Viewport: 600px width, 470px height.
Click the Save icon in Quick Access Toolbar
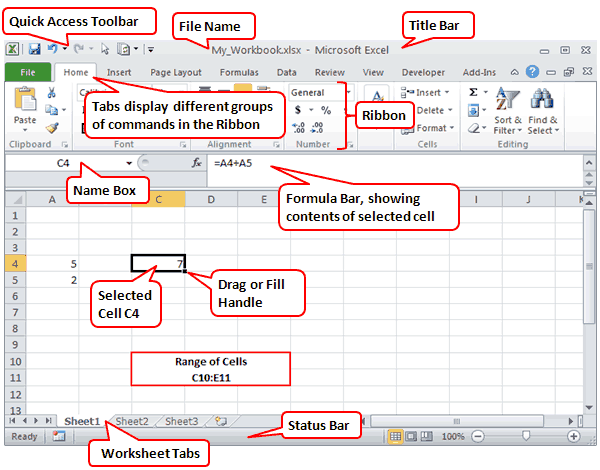click(34, 49)
